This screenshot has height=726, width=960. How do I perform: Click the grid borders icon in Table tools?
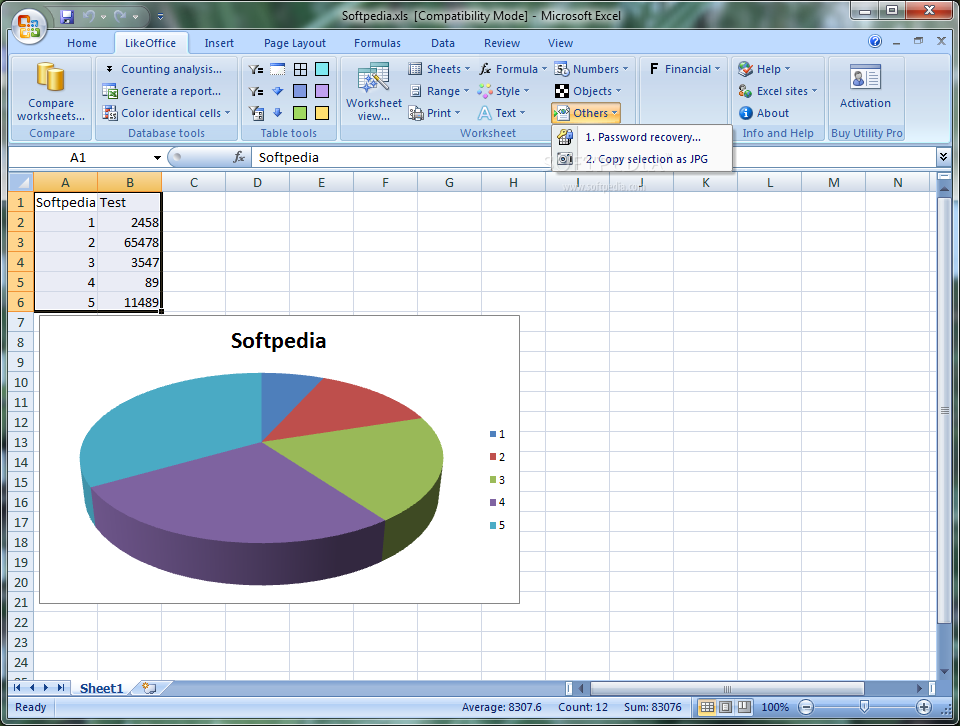tap(300, 69)
